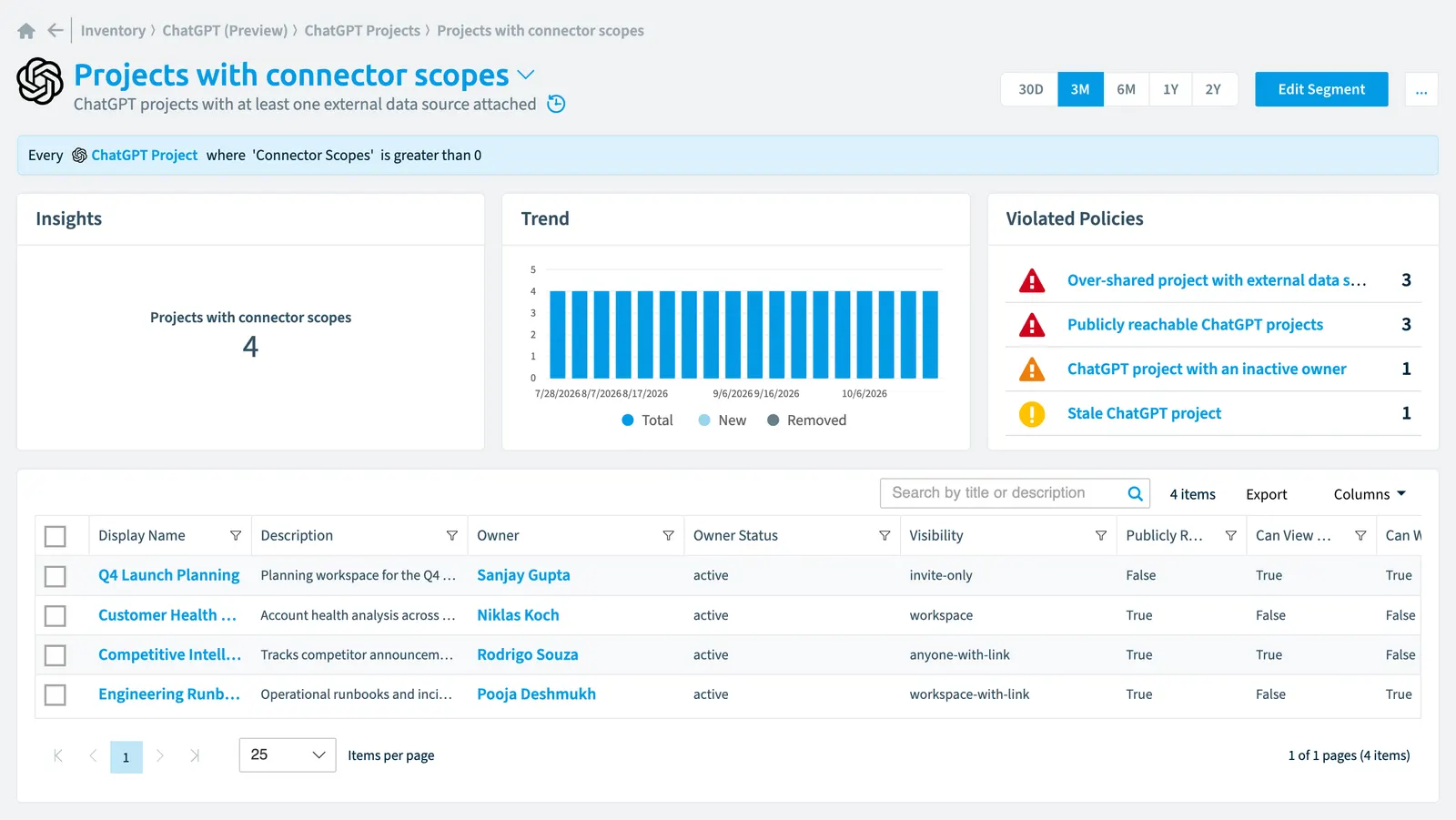
Task: Expand the segment title dropdown chevron
Action: click(x=526, y=75)
